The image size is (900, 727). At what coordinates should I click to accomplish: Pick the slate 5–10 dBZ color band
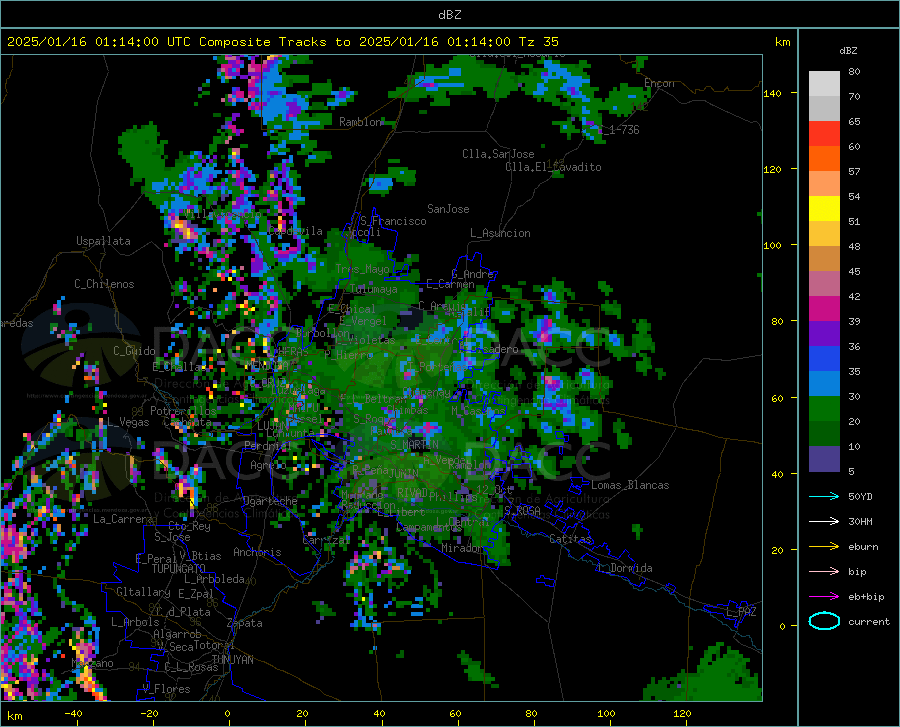824,459
